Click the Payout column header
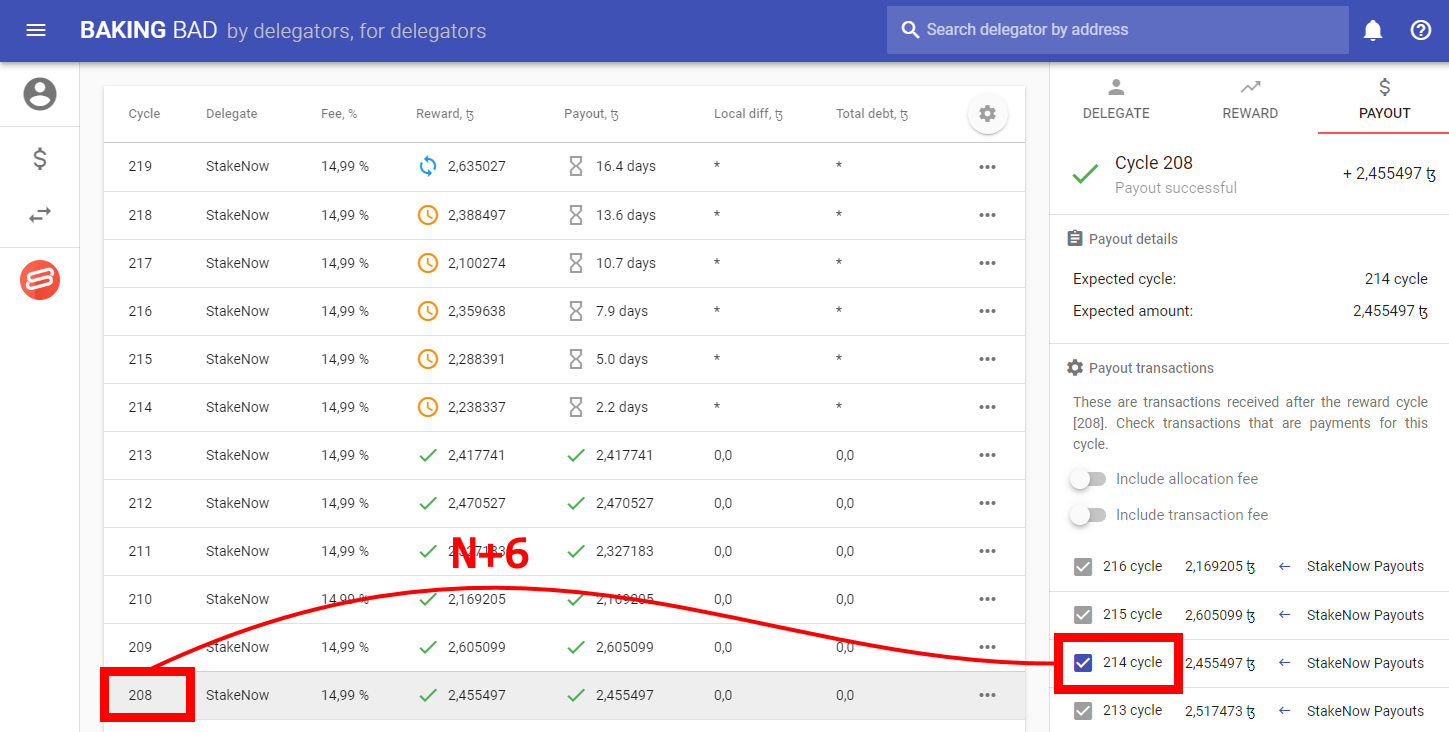The width and height of the screenshot is (1449, 732). point(591,114)
